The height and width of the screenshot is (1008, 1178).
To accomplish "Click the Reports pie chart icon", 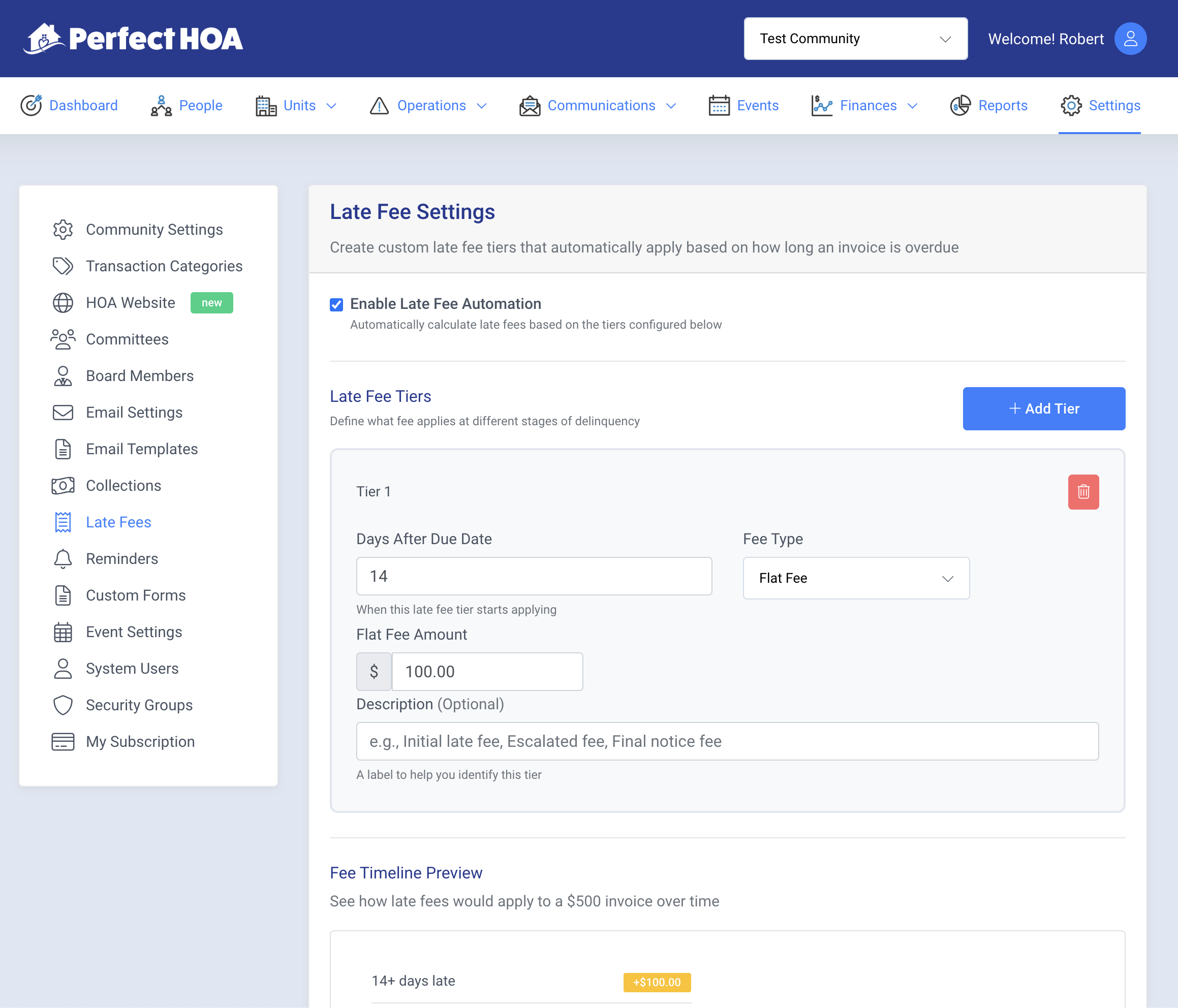I will pyautogui.click(x=959, y=106).
